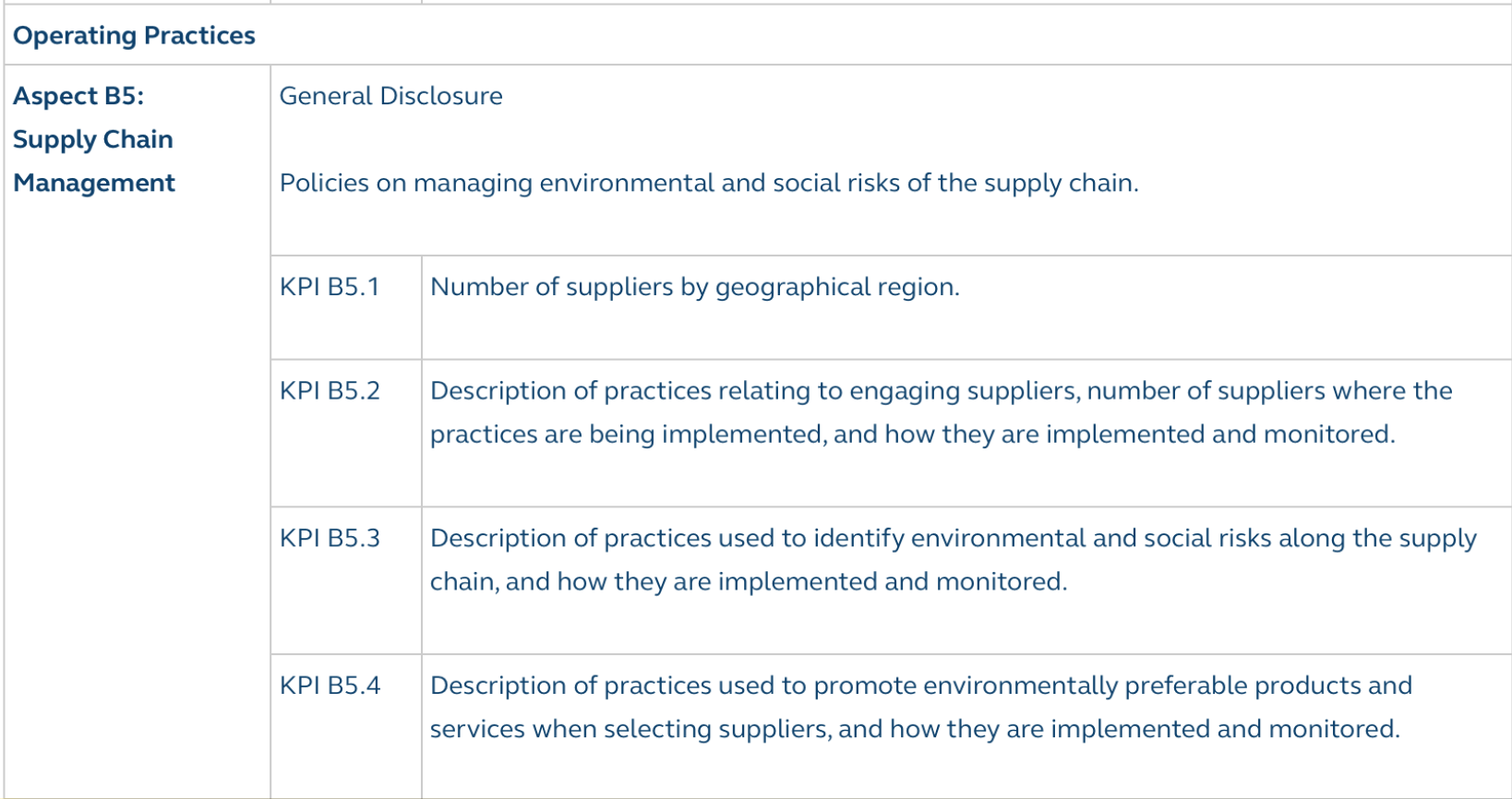
Task: Click the bold 'Supply Chain' text
Action: coord(92,139)
